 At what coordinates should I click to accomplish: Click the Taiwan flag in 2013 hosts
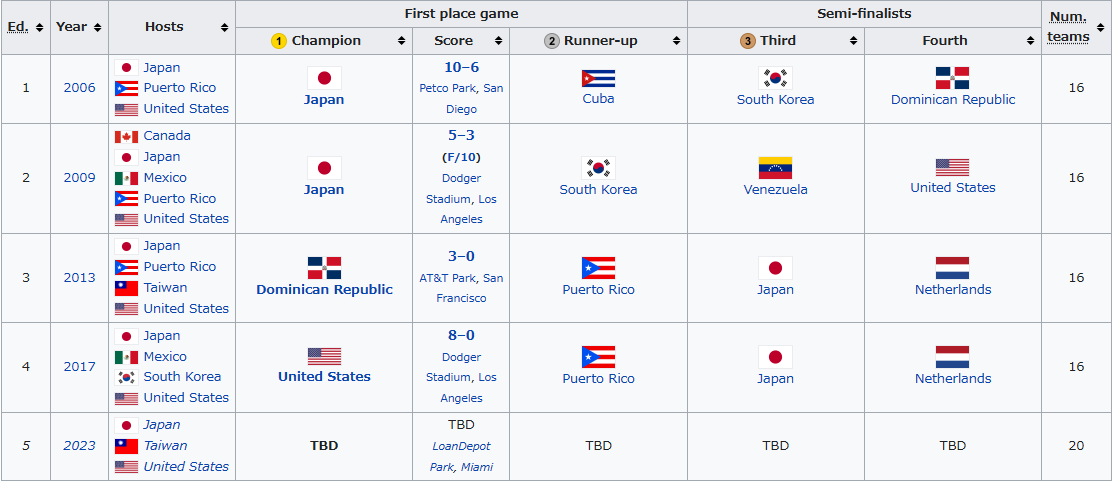pos(126,288)
